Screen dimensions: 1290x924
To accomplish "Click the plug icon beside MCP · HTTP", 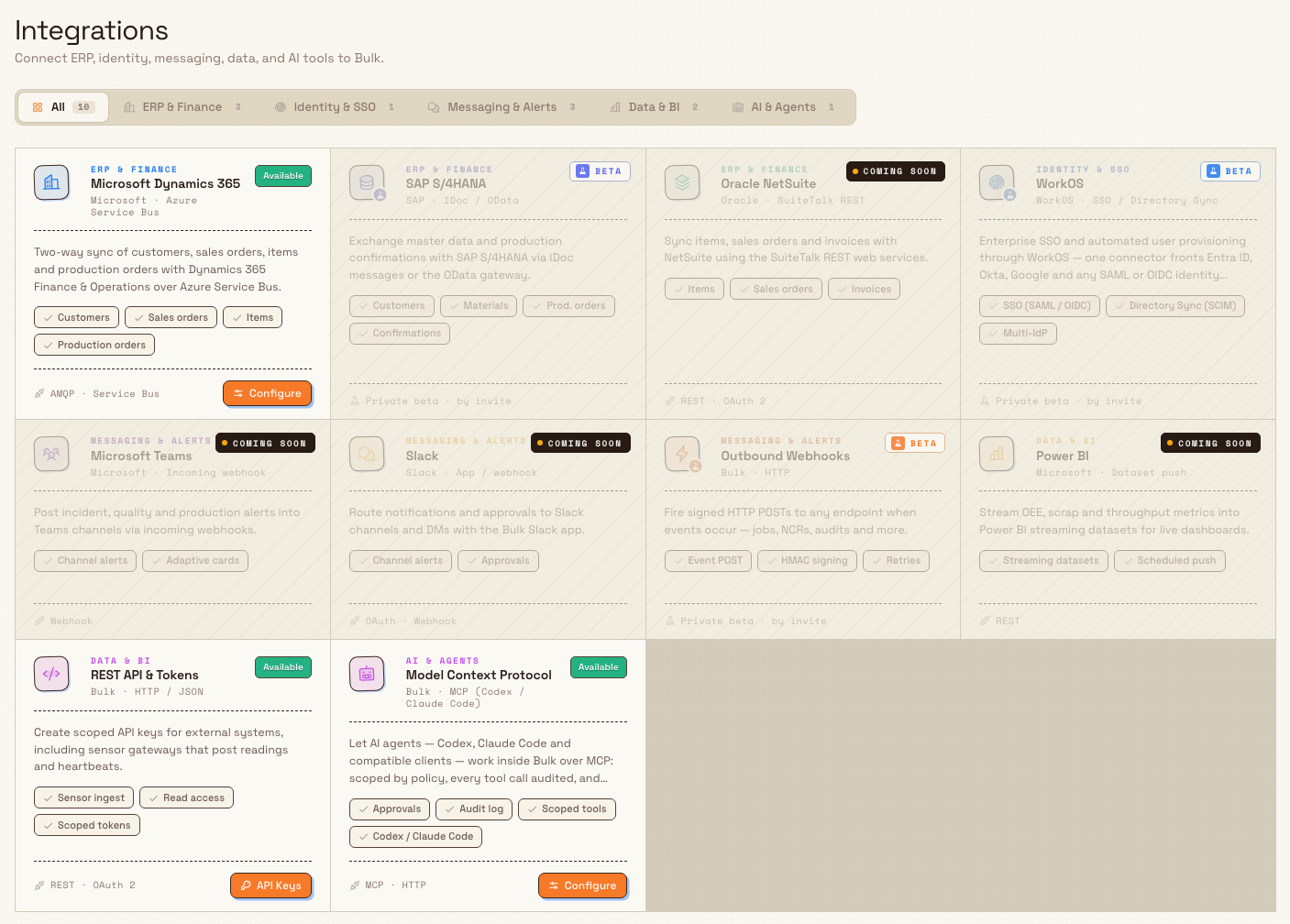I will click(355, 885).
